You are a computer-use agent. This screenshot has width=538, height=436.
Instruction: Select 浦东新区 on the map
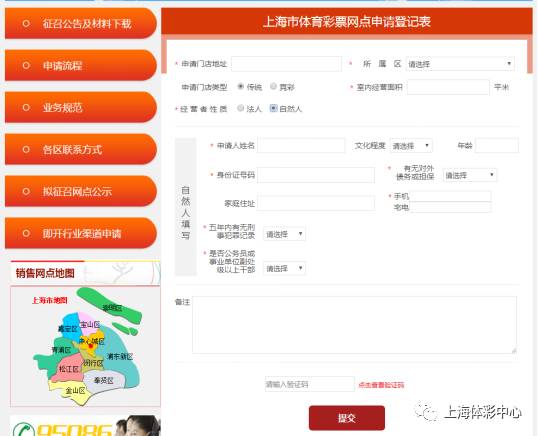coord(119,356)
